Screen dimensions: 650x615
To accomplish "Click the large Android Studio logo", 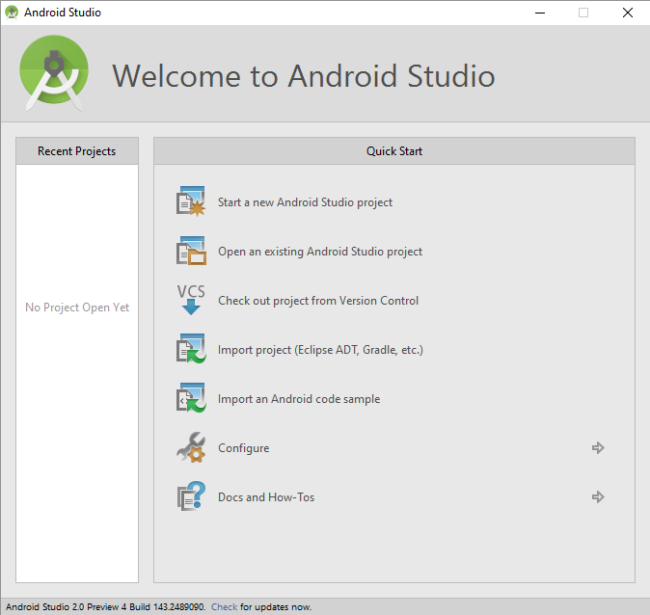I will click(x=54, y=75).
